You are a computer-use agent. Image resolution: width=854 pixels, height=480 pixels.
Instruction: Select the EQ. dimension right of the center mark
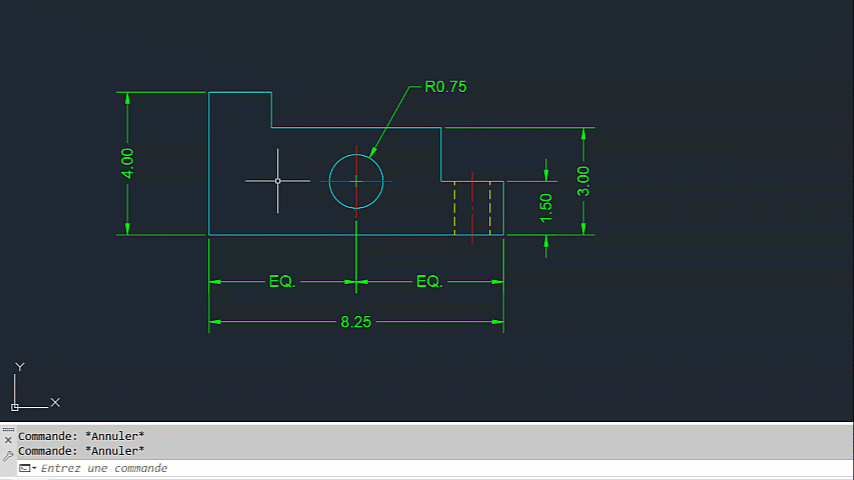click(x=429, y=282)
